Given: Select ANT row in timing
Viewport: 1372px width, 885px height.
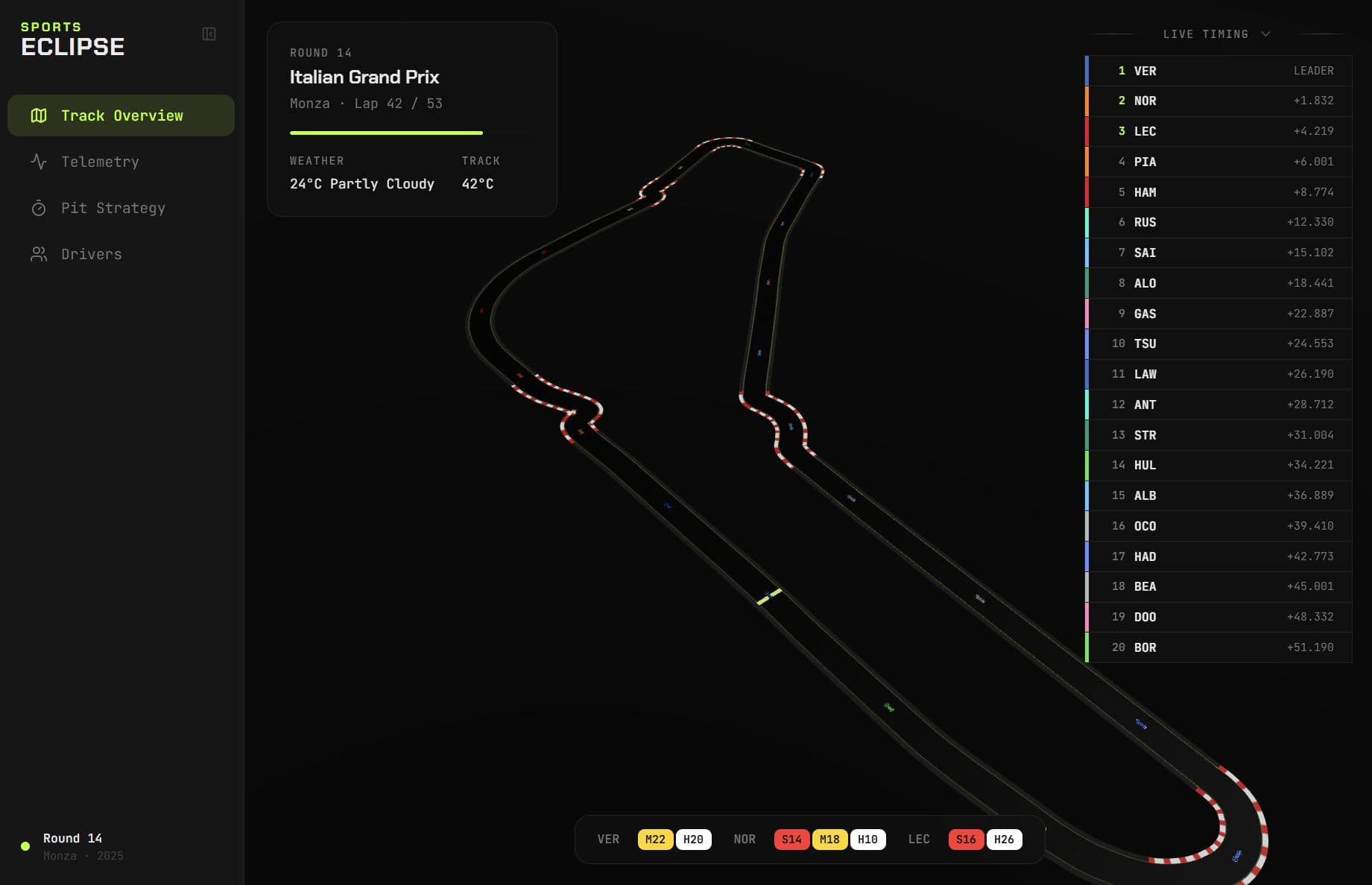Looking at the screenshot, I should [x=1218, y=405].
